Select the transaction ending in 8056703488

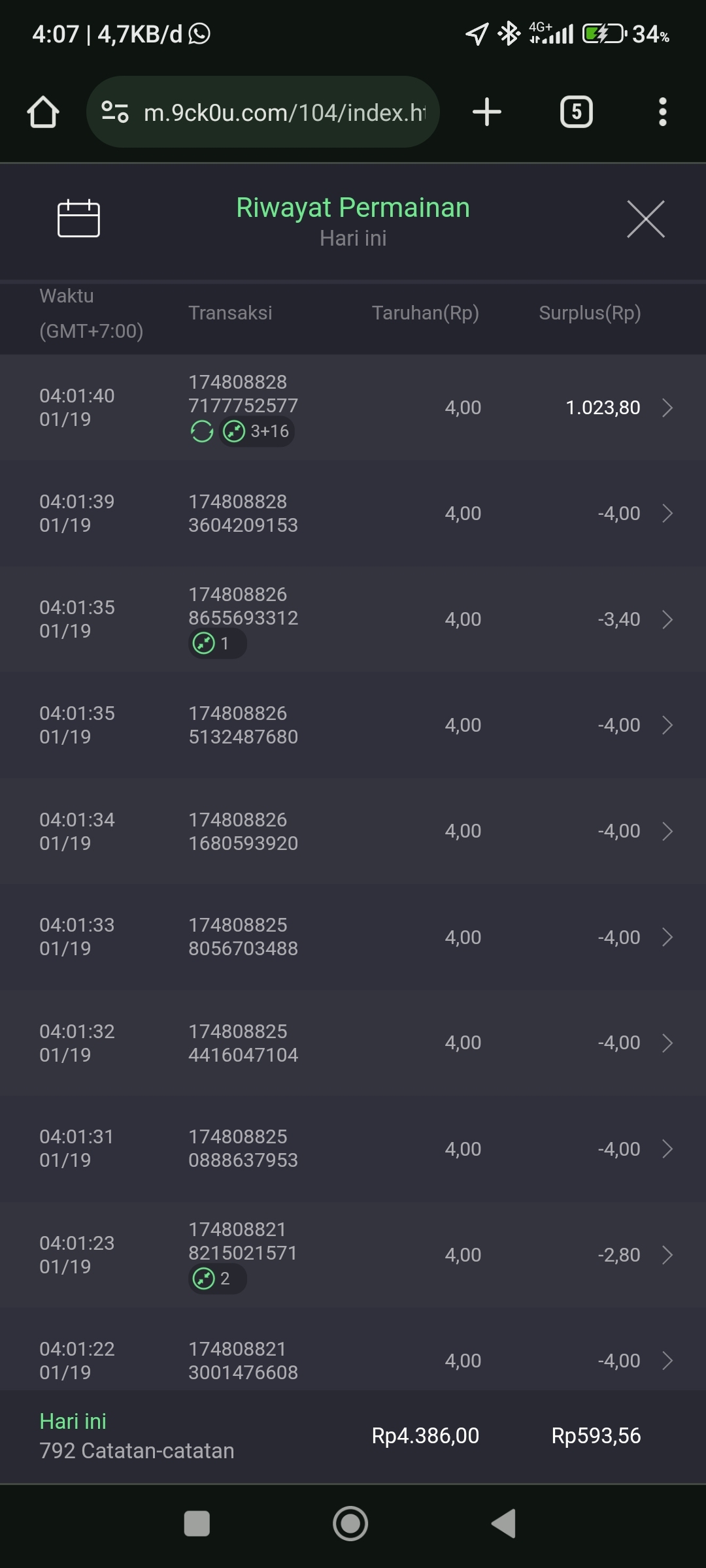point(243,937)
